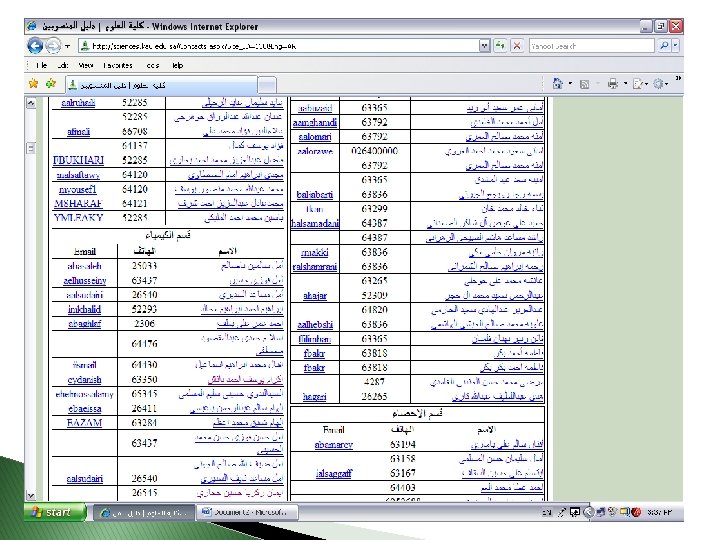Click phone number 026400000 cell
720x540 pixels.
pyautogui.click(x=374, y=151)
